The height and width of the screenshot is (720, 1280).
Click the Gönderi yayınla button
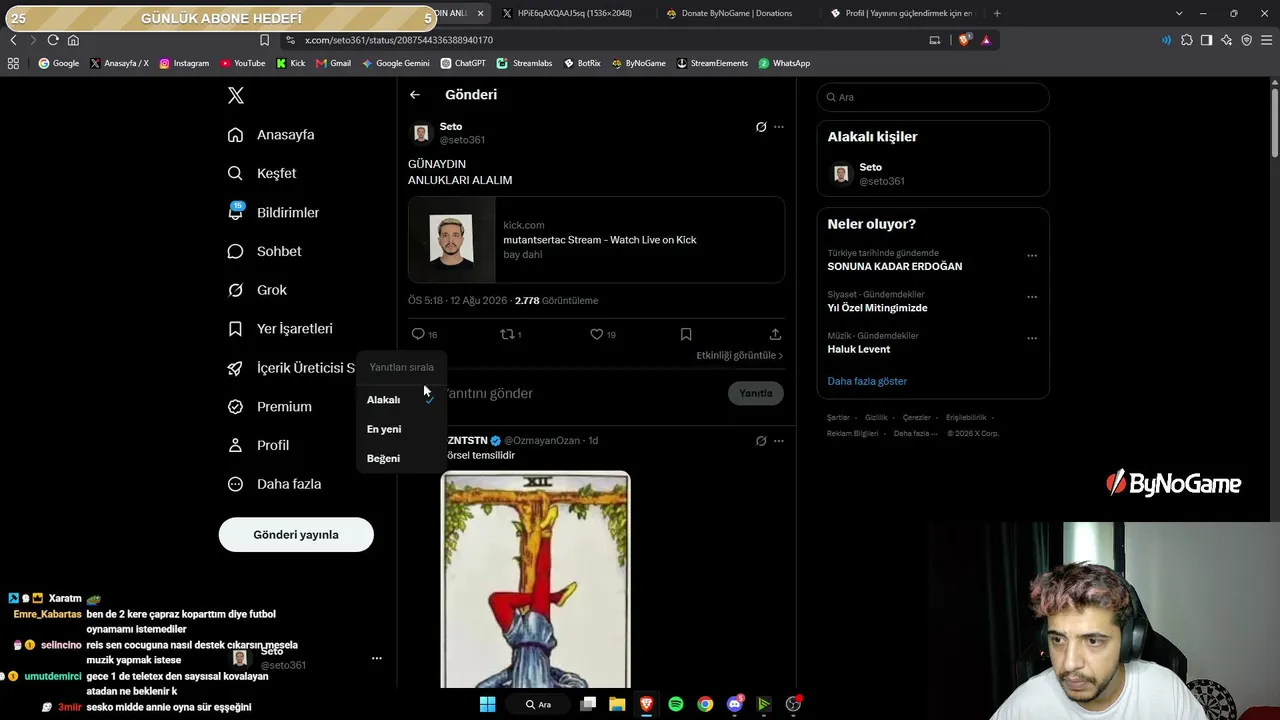296,535
